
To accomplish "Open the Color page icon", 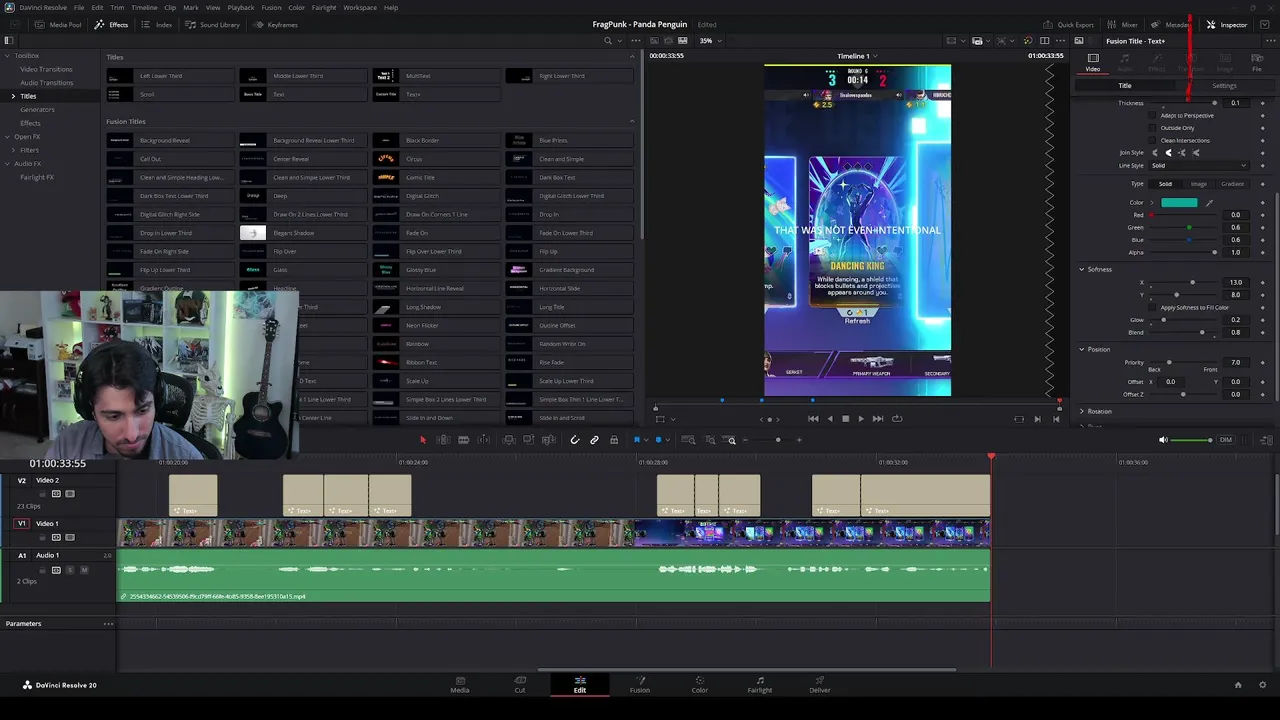I will click(699, 684).
